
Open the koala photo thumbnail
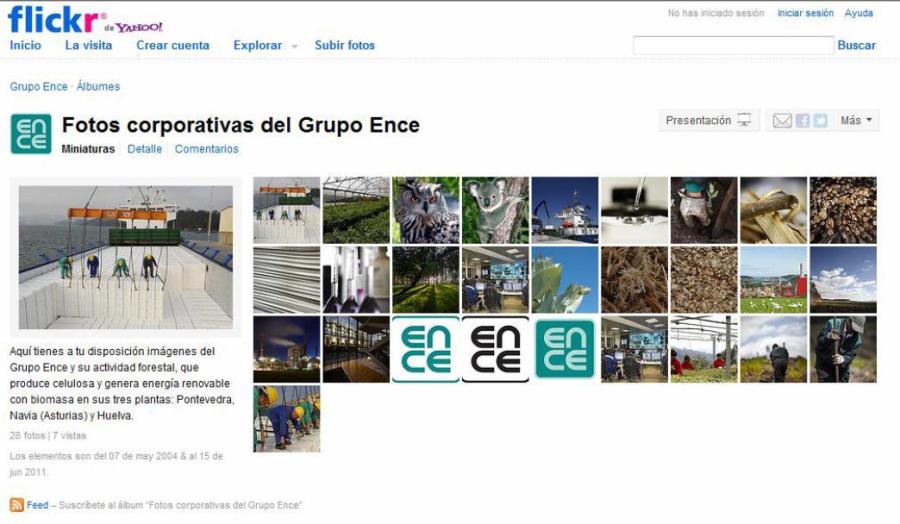[x=495, y=210]
